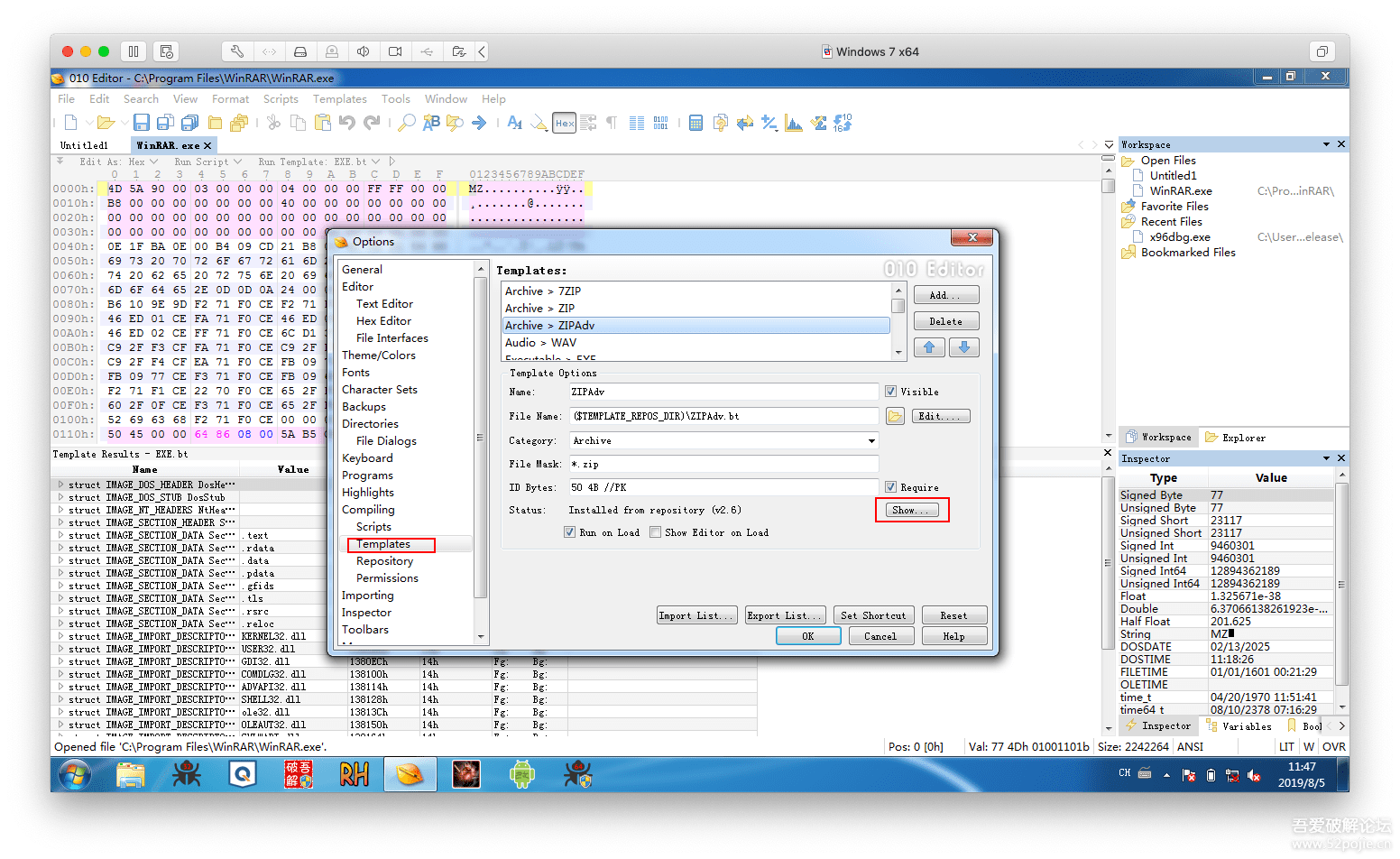
Task: Expand struct IMAGE_DOS_STUB DosStub row
Action: [x=61, y=497]
